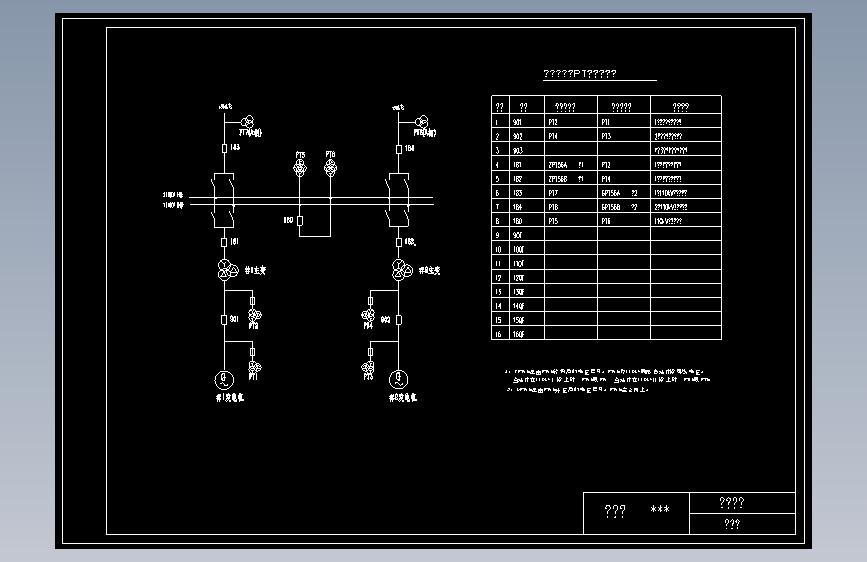Select table cell 'P11' in row 1

(x=605, y=122)
